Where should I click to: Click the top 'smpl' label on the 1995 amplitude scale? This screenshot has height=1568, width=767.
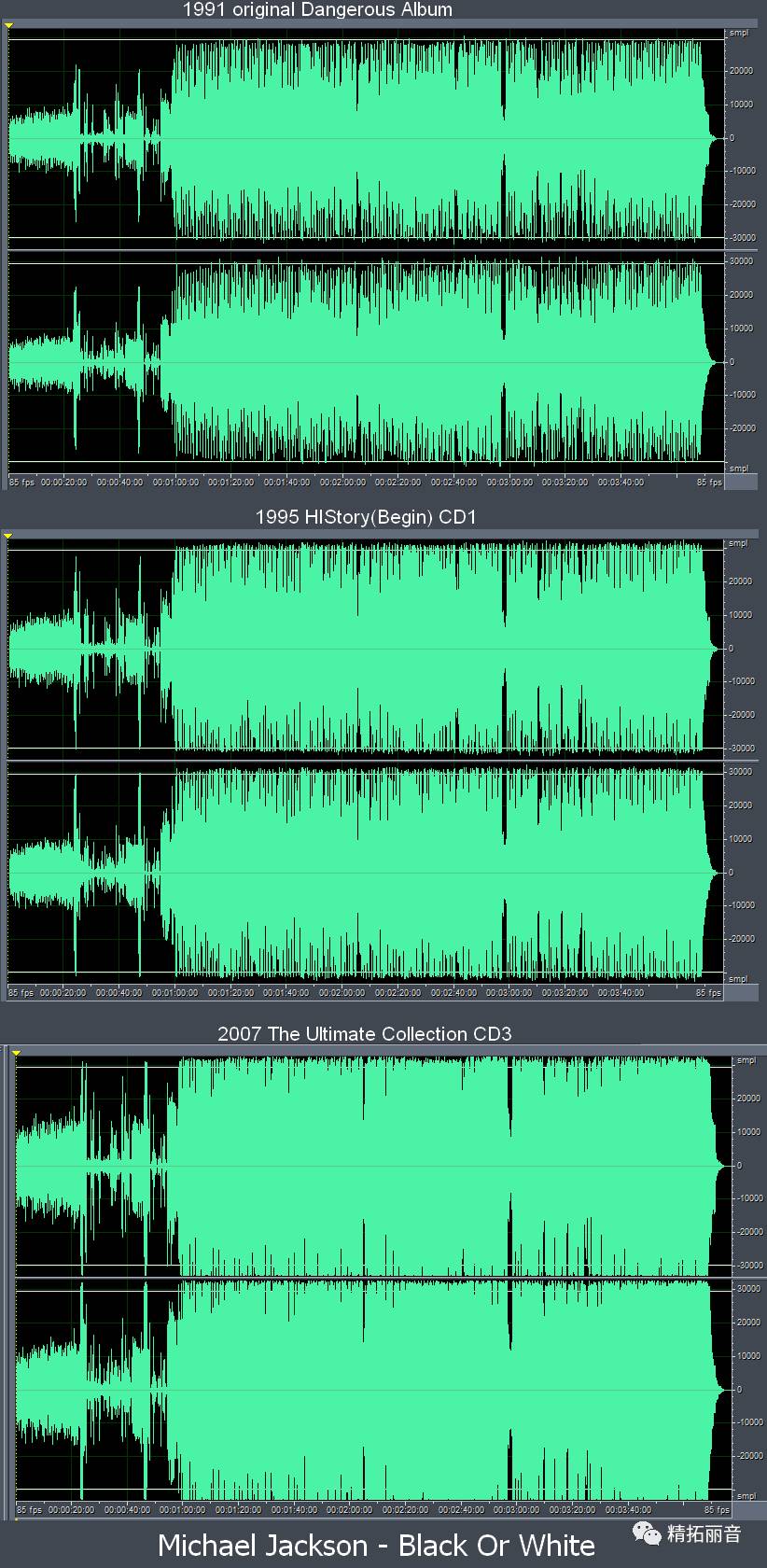[x=739, y=543]
